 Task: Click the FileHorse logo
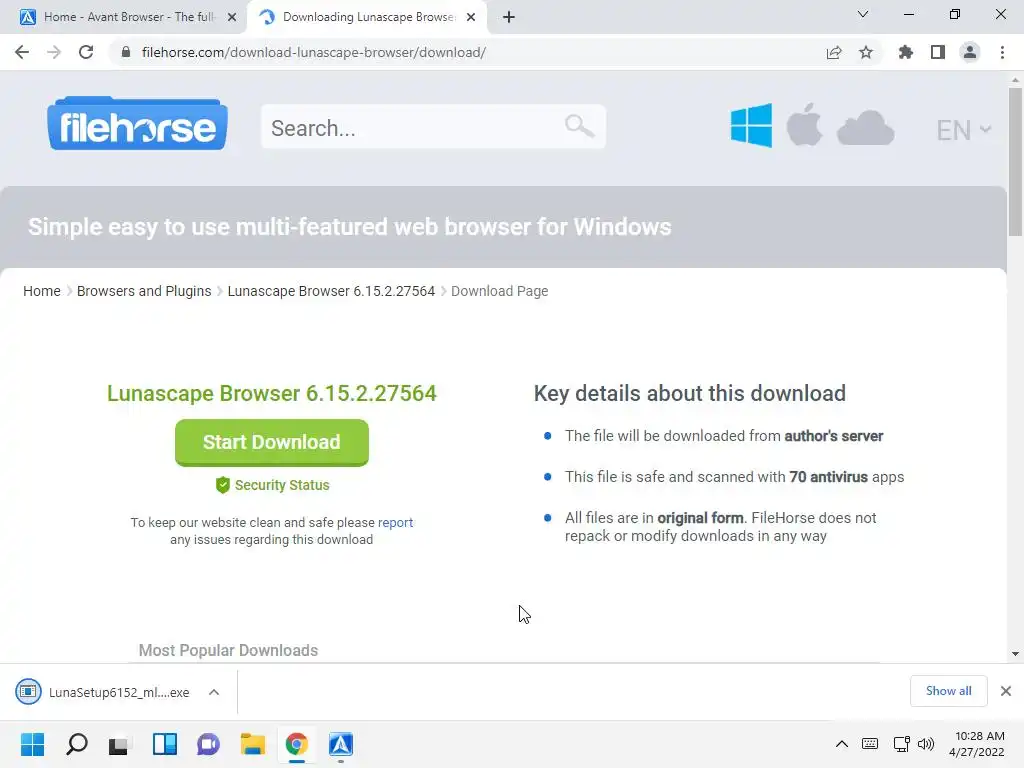[137, 123]
